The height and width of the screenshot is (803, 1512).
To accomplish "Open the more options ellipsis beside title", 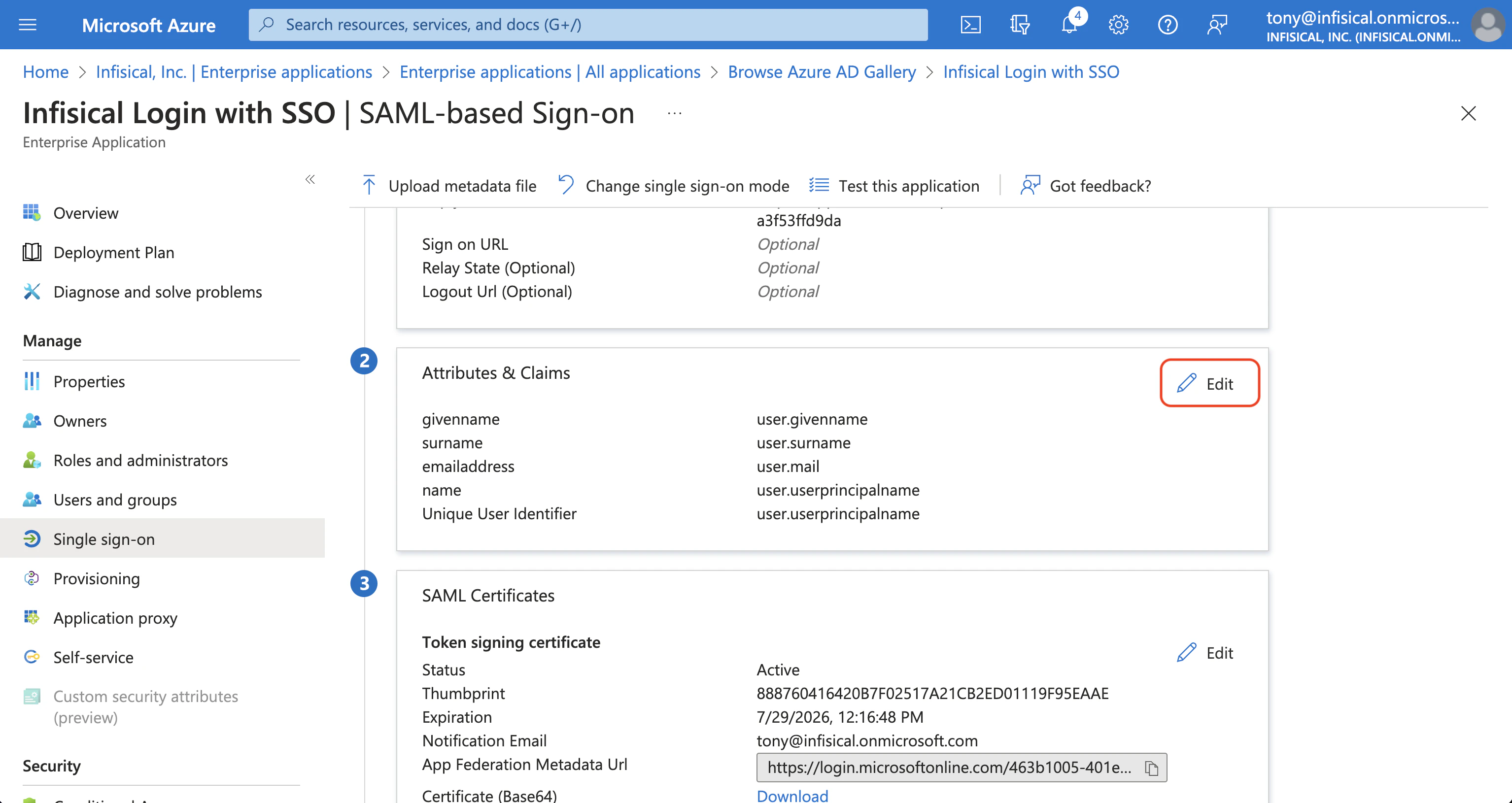I will point(674,113).
